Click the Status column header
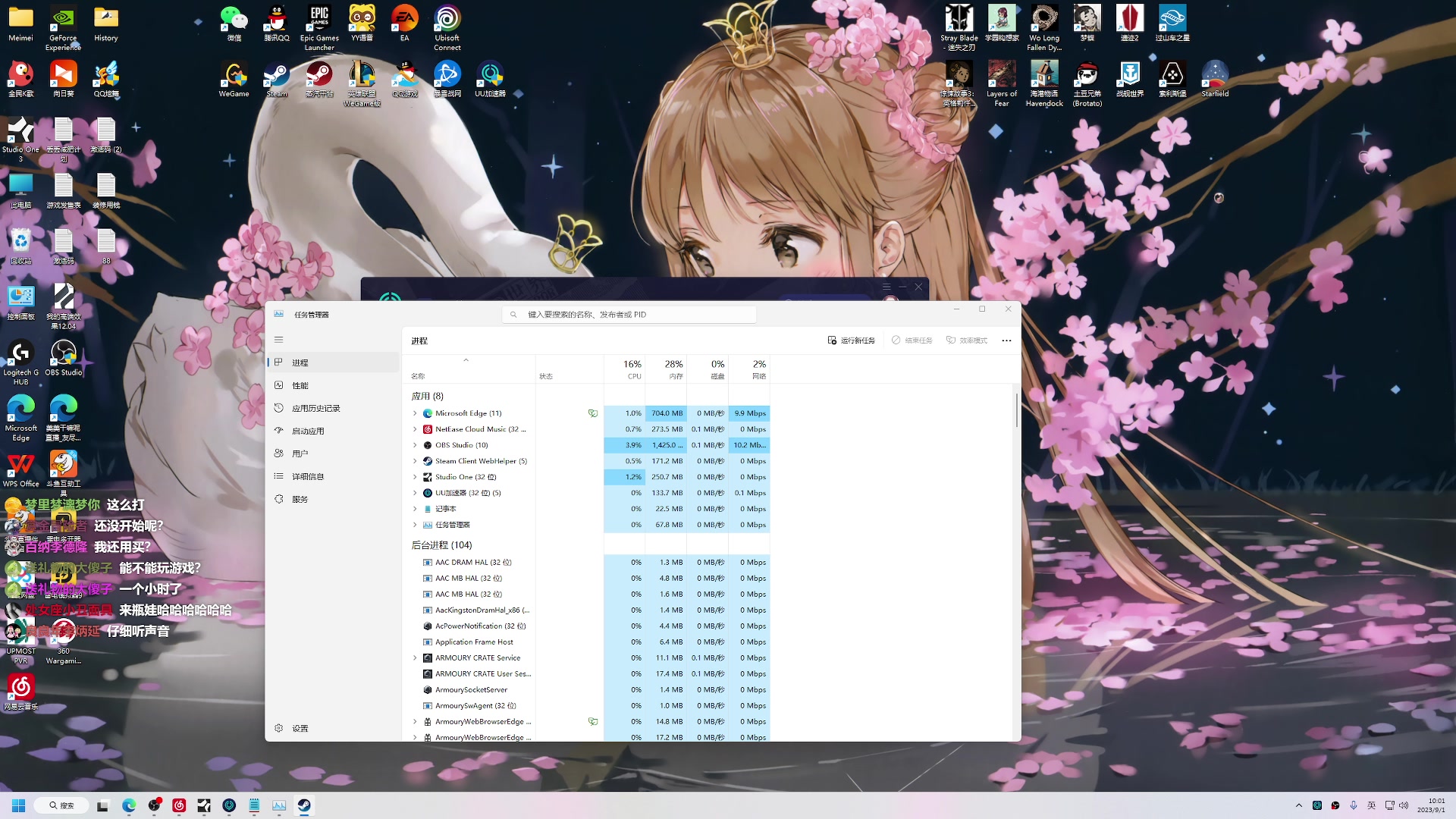The width and height of the screenshot is (1456, 819). pos(570,369)
